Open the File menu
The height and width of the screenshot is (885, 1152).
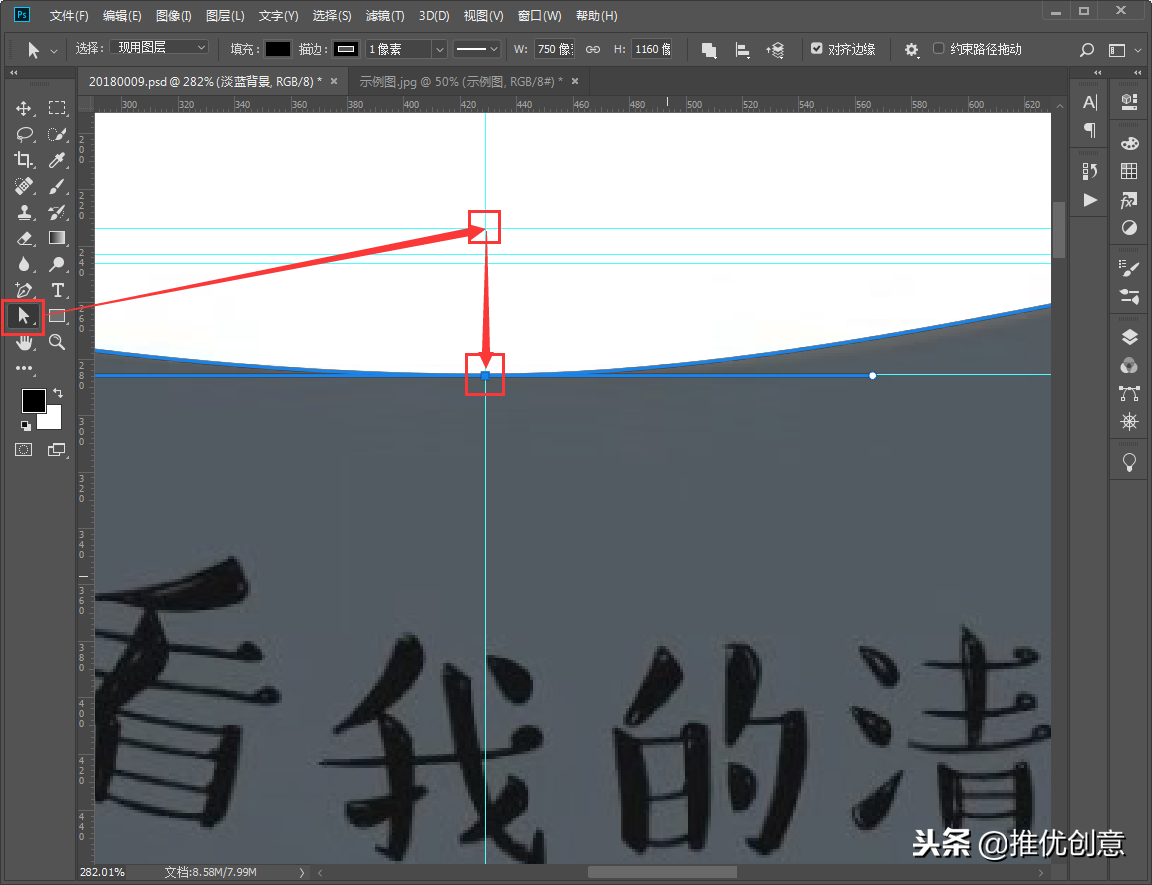coord(69,15)
